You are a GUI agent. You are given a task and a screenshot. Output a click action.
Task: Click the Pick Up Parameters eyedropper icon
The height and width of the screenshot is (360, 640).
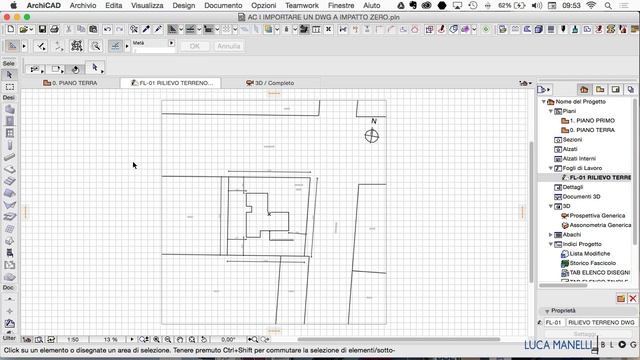pyautogui.click(x=146, y=29)
